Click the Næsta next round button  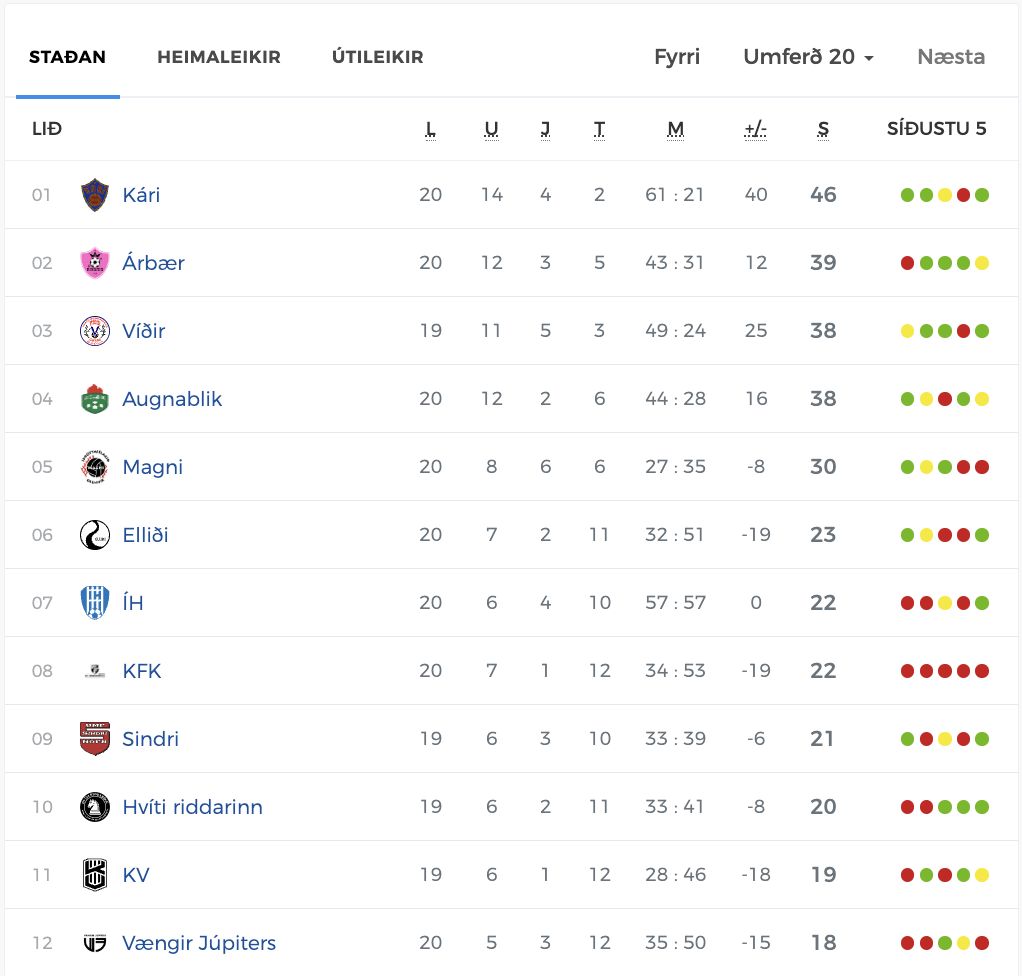[951, 57]
